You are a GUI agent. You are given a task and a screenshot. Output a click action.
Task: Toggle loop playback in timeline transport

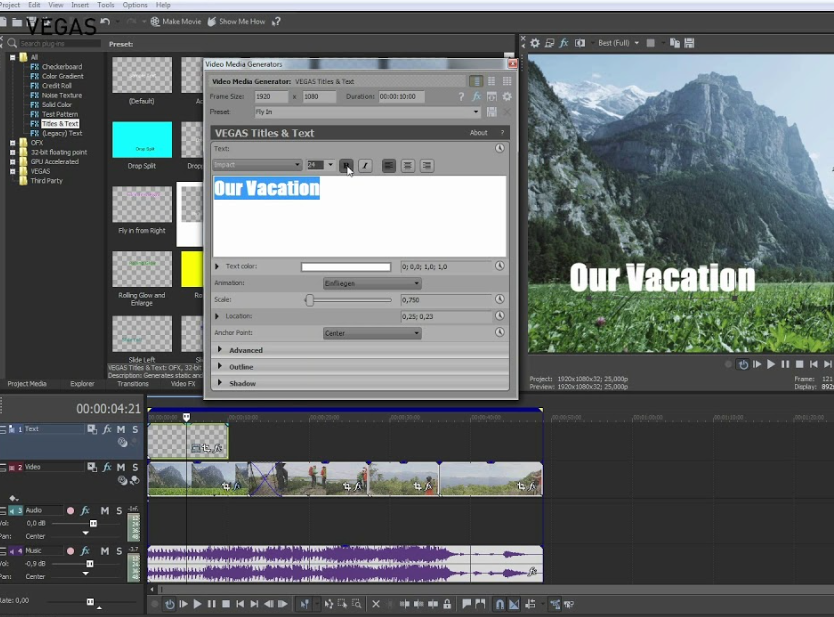pyautogui.click(x=170, y=604)
